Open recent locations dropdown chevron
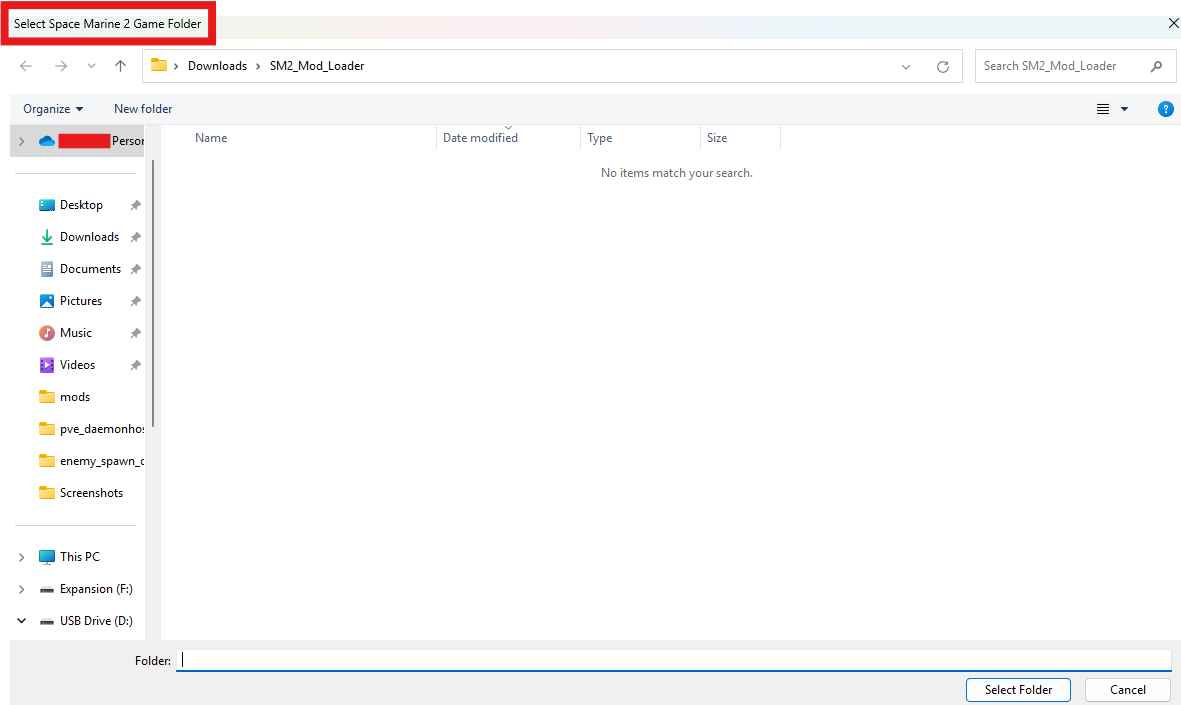Image resolution: width=1181 pixels, height=705 pixels. click(91, 66)
